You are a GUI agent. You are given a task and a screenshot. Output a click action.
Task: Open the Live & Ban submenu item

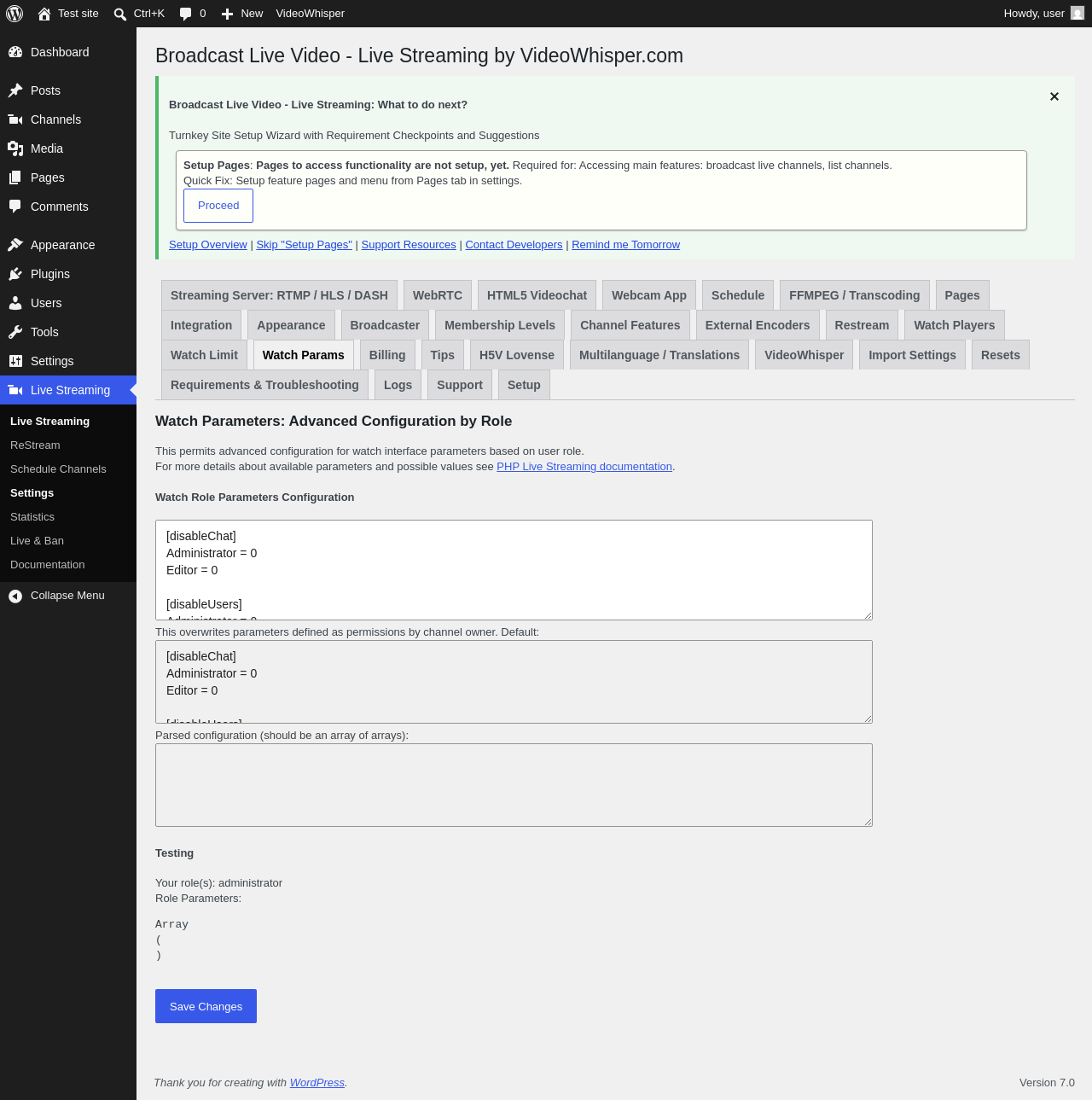pyautogui.click(x=37, y=541)
